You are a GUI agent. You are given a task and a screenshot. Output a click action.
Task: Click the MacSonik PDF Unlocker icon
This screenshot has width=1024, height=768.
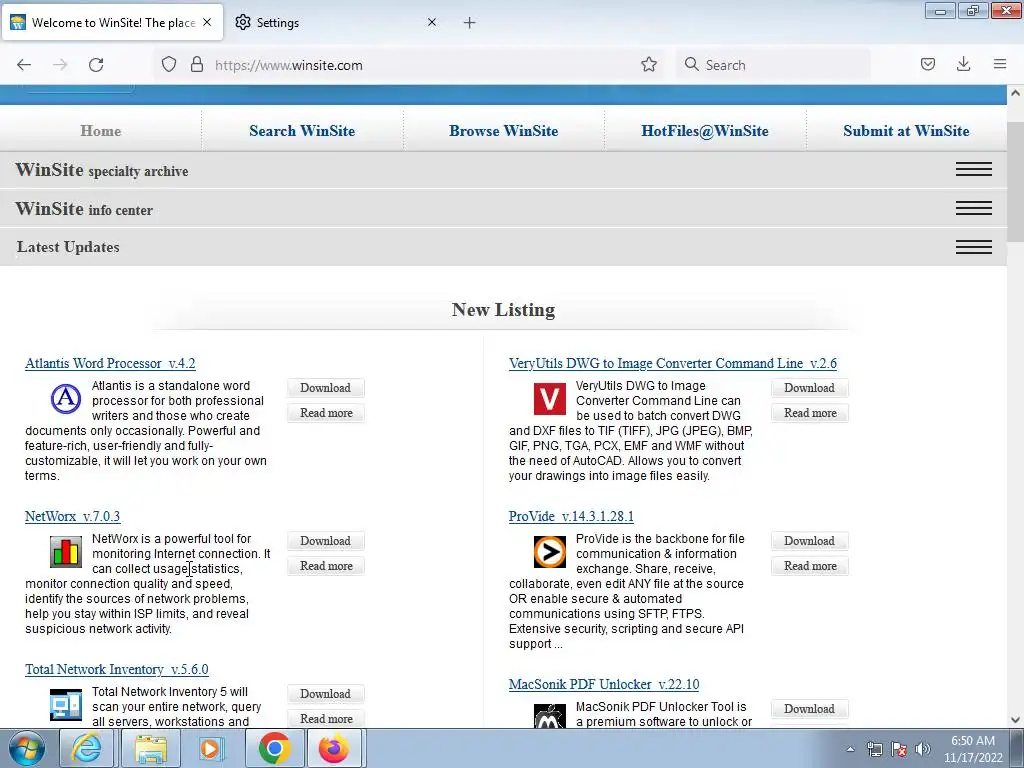tap(550, 717)
